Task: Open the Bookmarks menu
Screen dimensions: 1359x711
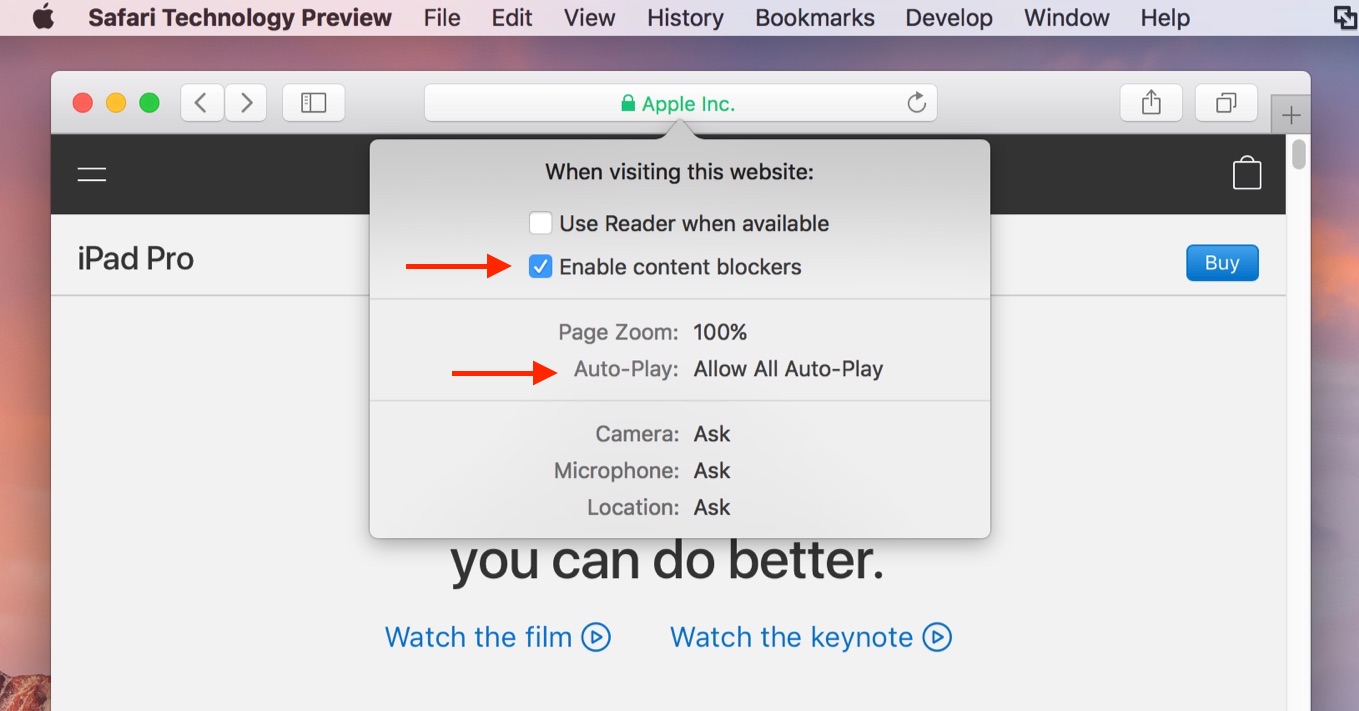Action: [813, 17]
